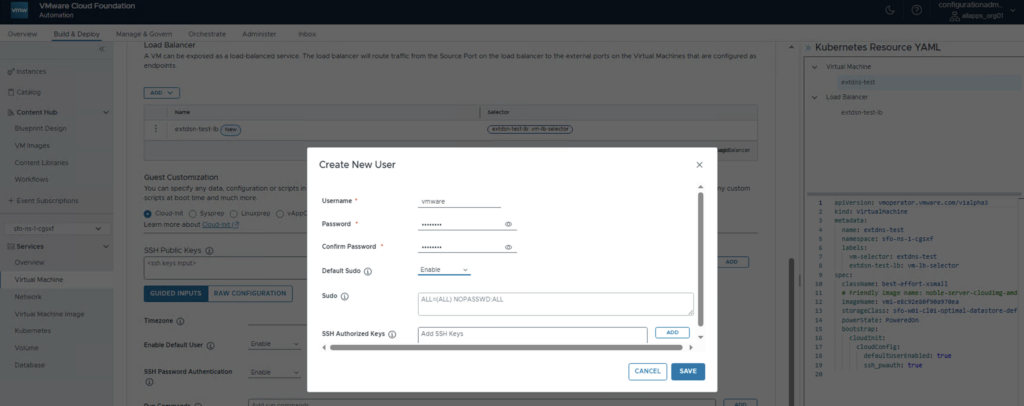Close the Create New User dialog

point(699,163)
